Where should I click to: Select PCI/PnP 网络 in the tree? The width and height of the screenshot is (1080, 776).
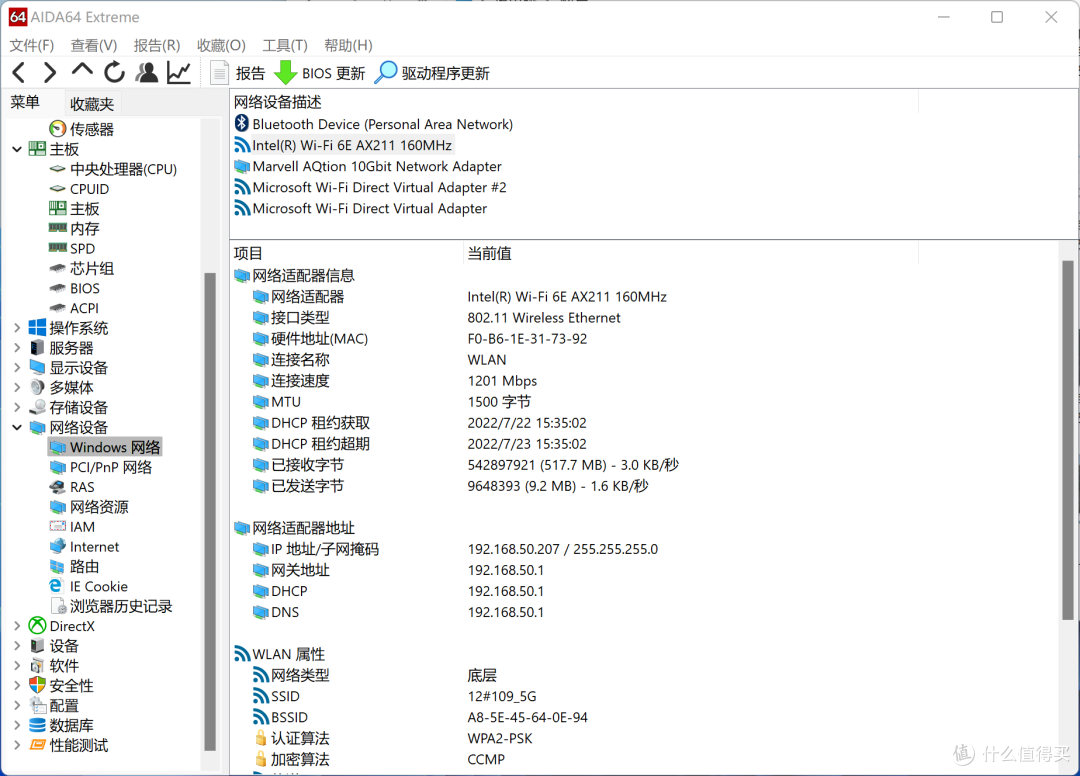coord(101,468)
